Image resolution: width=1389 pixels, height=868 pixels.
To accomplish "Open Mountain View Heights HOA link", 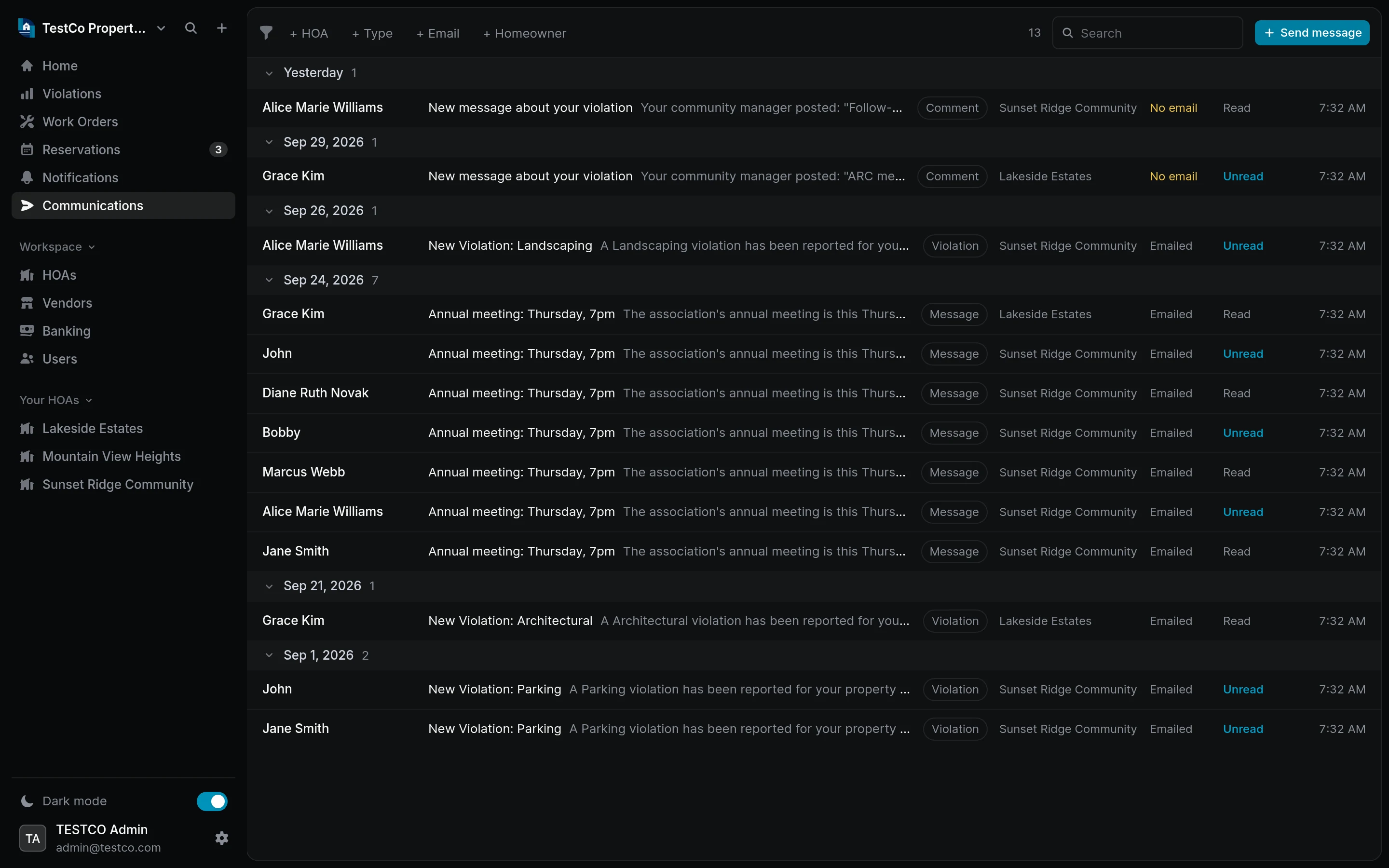I will click(123, 456).
